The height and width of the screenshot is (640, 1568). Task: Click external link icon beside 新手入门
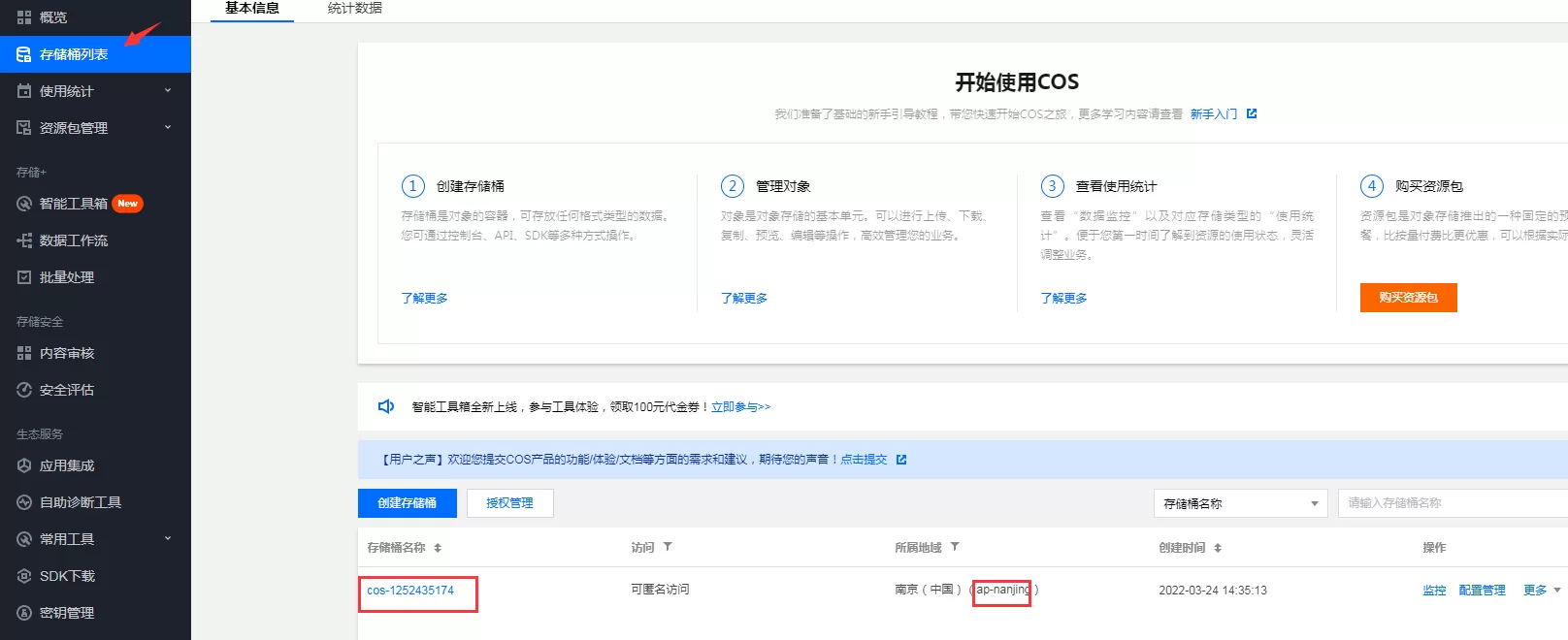coord(1252,113)
